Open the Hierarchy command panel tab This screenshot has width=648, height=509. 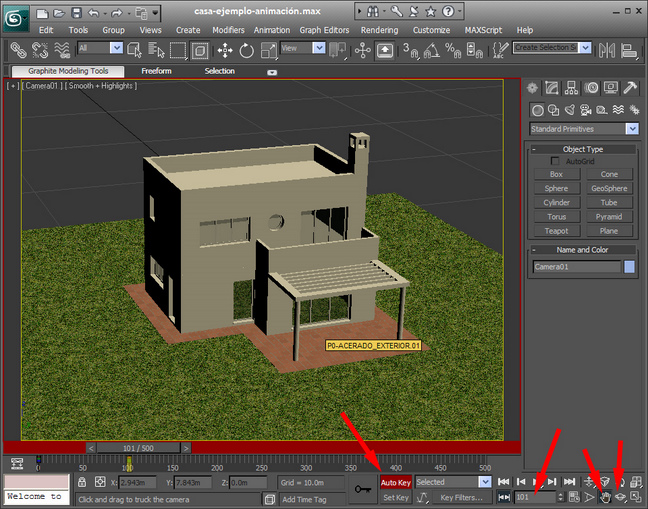(573, 88)
